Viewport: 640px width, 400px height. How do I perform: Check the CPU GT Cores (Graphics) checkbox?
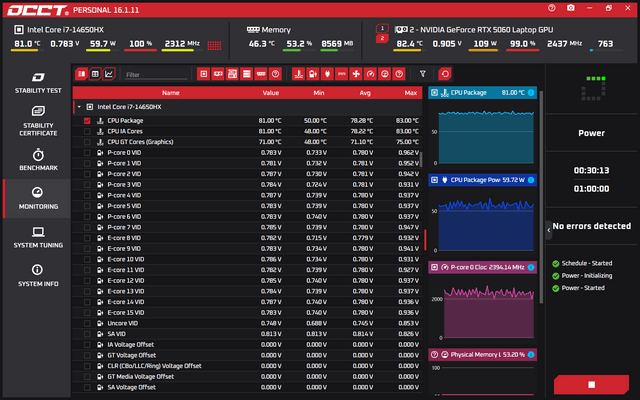[x=87, y=142]
